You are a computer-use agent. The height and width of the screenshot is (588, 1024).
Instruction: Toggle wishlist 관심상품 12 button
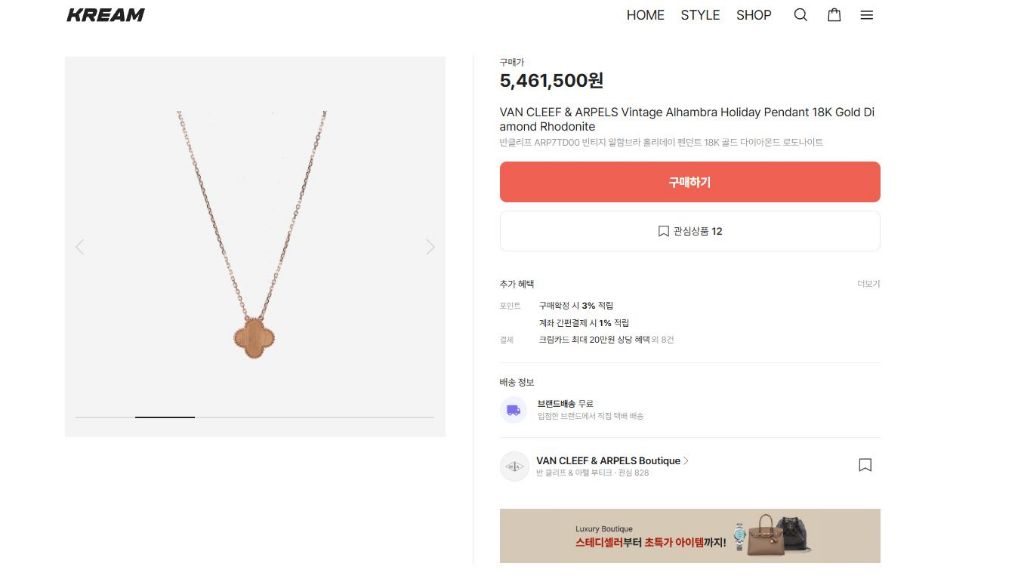690,231
